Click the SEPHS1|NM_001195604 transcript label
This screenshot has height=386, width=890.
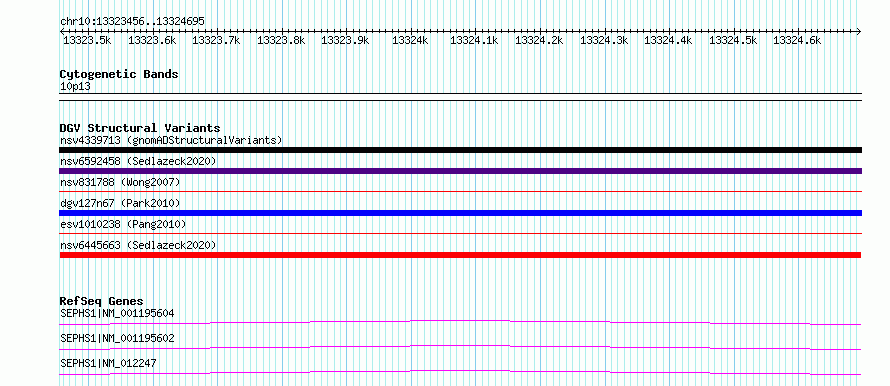coord(117,313)
